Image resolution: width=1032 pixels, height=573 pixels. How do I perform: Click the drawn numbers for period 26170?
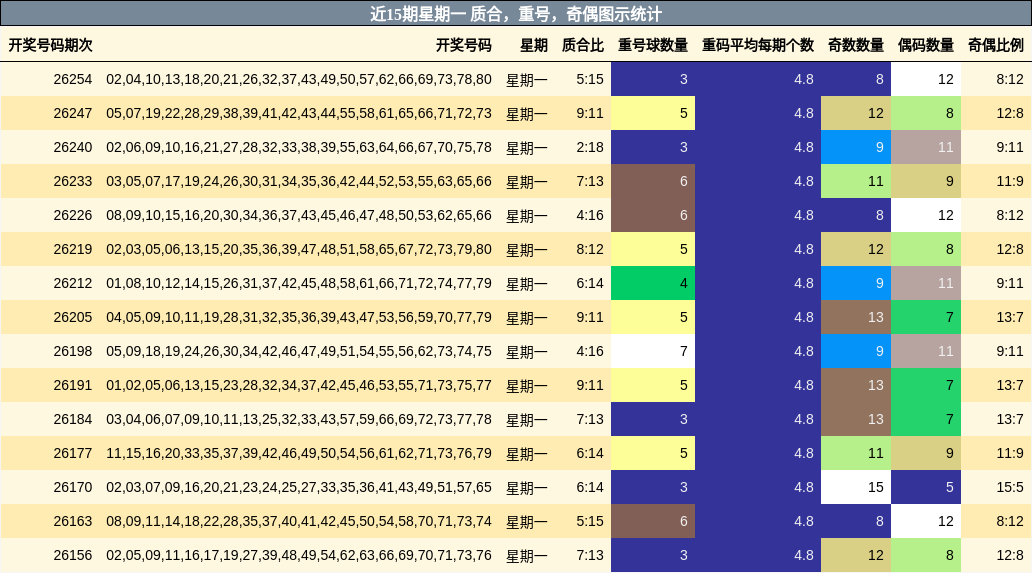[x=299, y=487]
